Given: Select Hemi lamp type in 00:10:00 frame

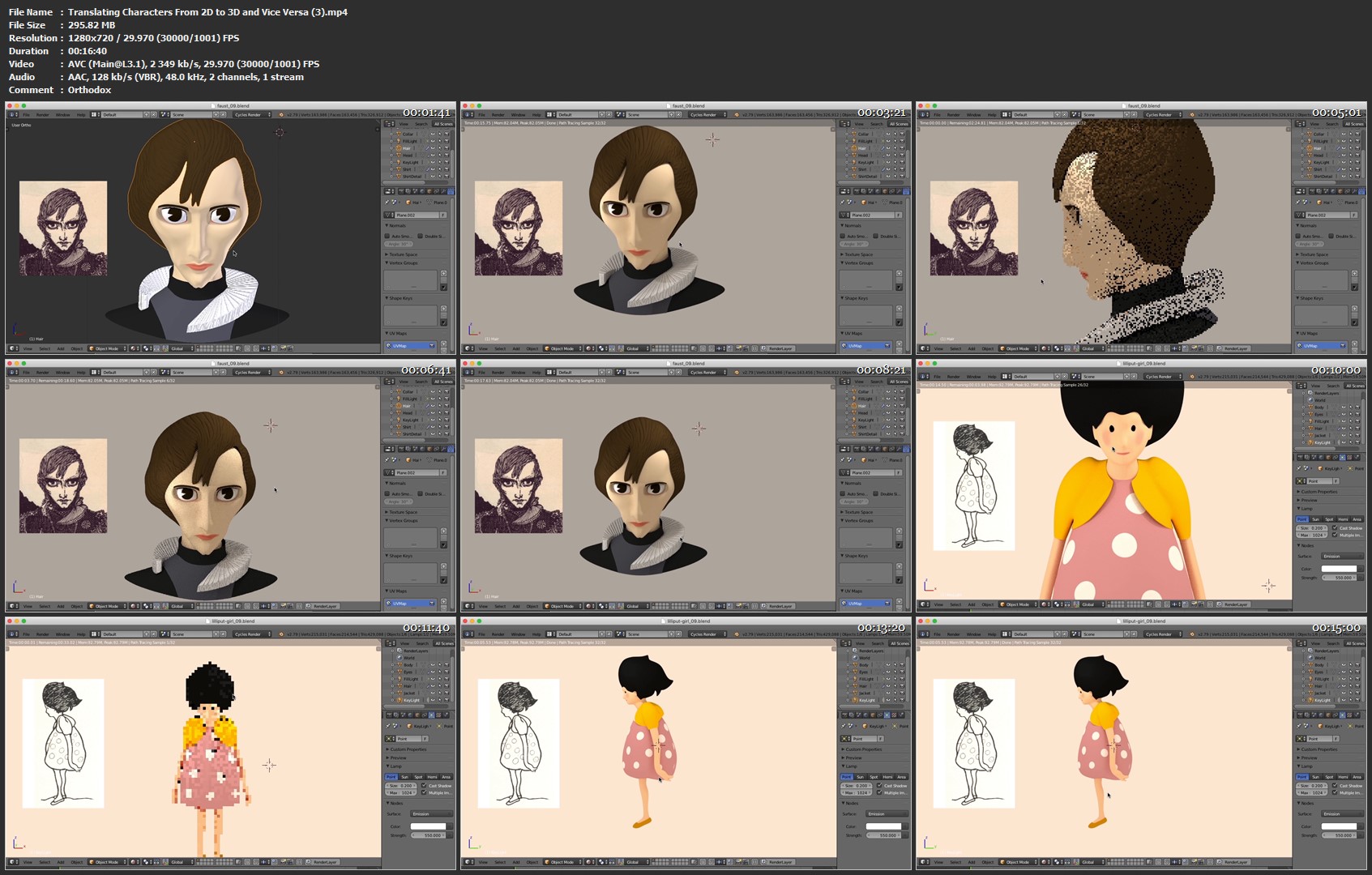Looking at the screenshot, I should [x=1343, y=519].
